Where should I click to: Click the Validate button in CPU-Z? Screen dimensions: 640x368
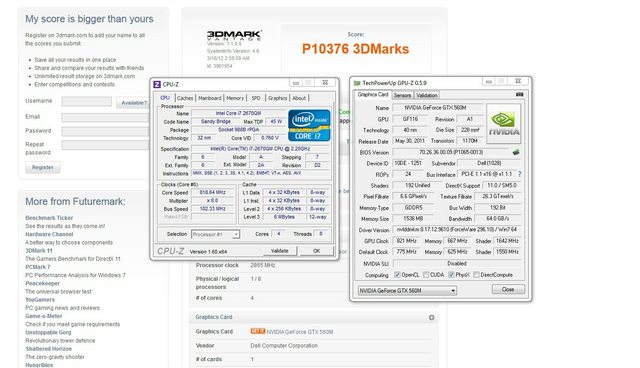tap(279, 251)
